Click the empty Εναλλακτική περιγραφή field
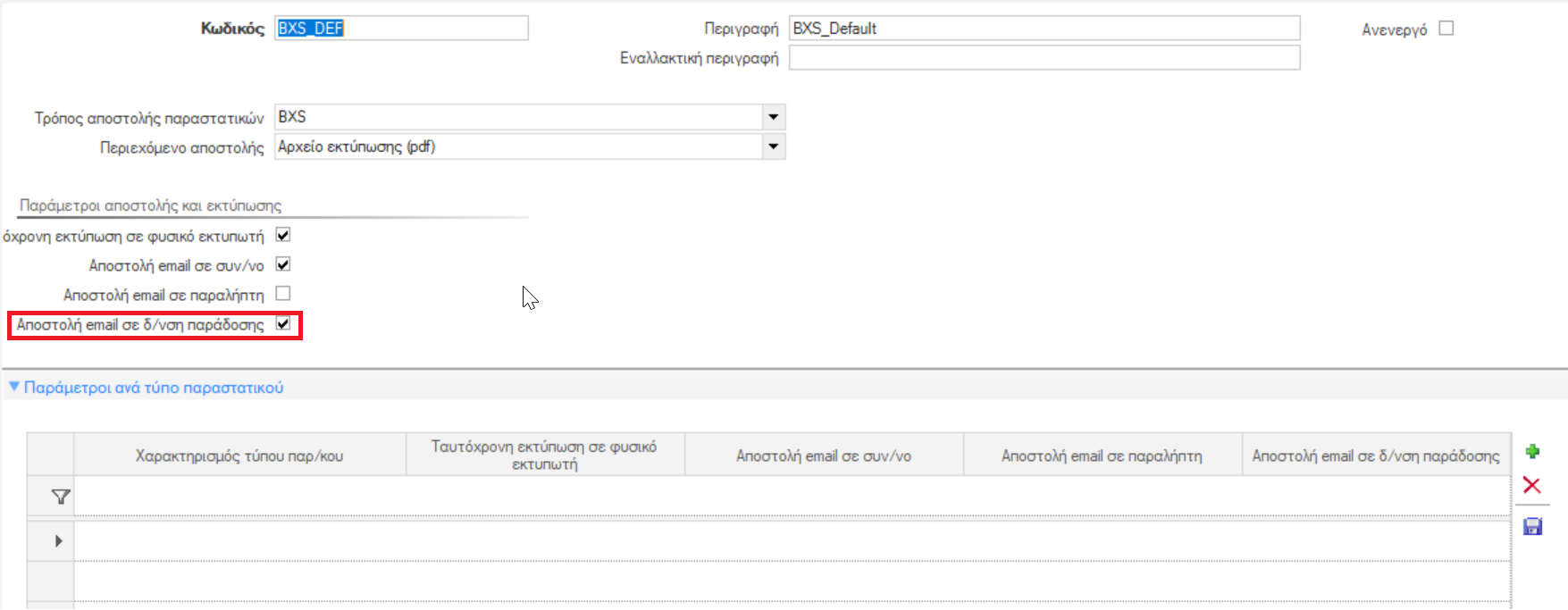 (x=1044, y=58)
